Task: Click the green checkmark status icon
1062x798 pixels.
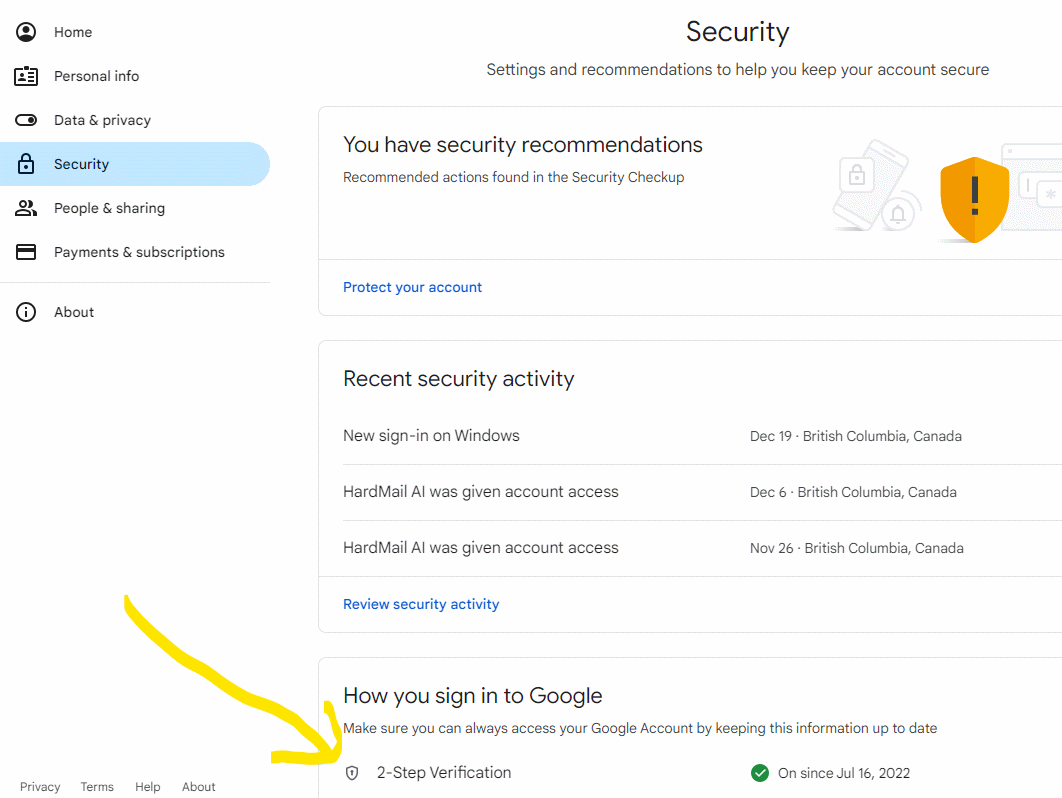Action: pos(760,773)
